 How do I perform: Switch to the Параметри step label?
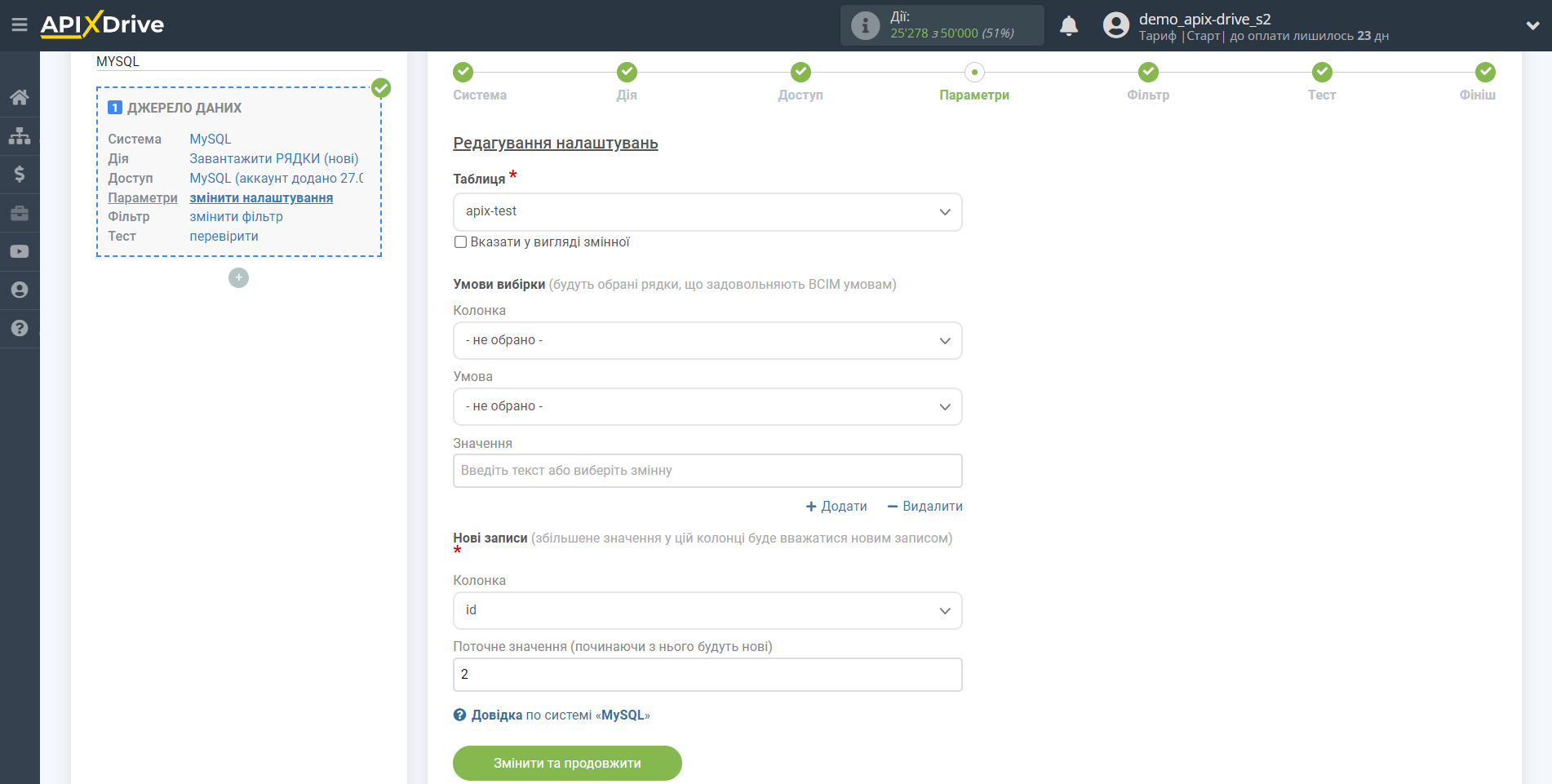tap(974, 95)
